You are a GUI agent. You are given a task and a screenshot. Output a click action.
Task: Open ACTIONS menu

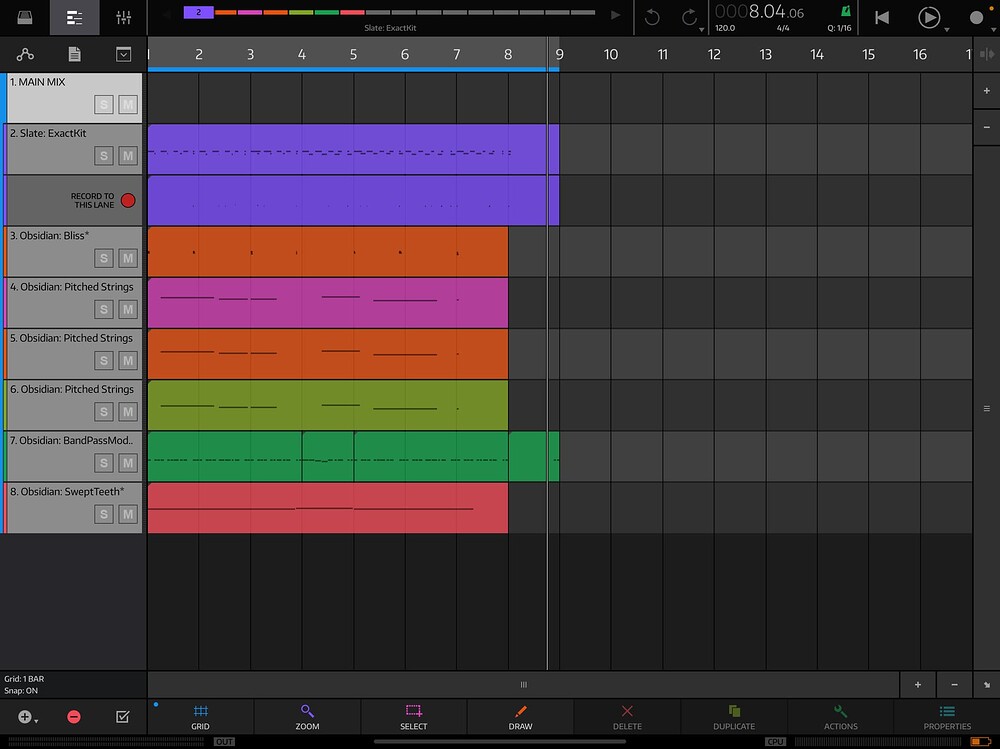pos(841,717)
